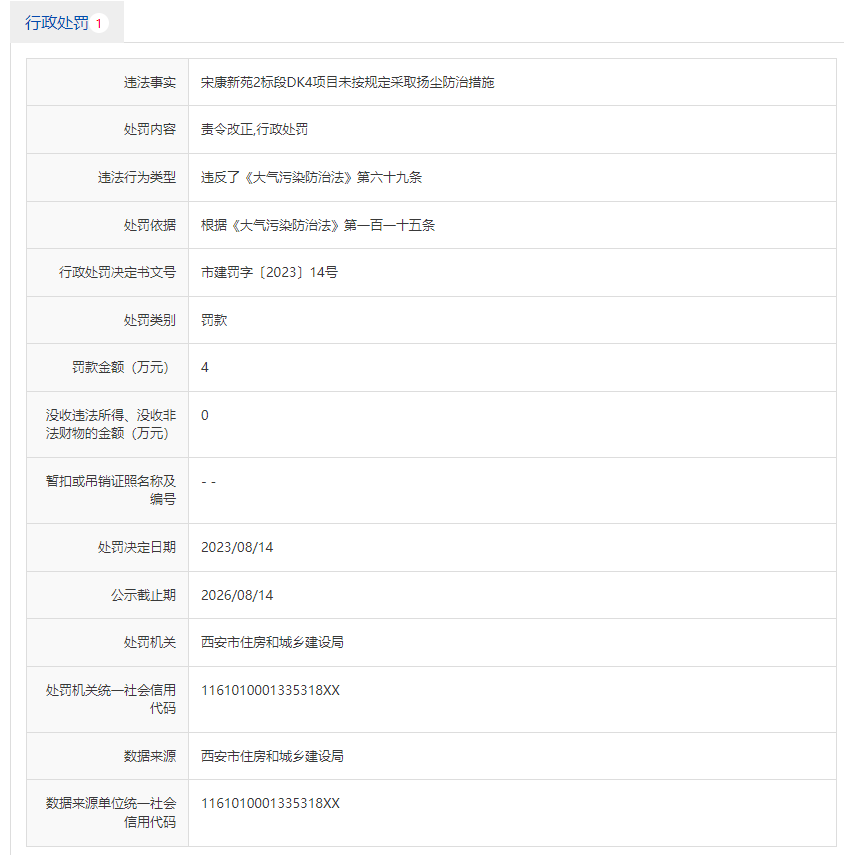Click the red count badge on 行政处罚 tab
Viewport: 844px width, 855px height.
pos(99,23)
